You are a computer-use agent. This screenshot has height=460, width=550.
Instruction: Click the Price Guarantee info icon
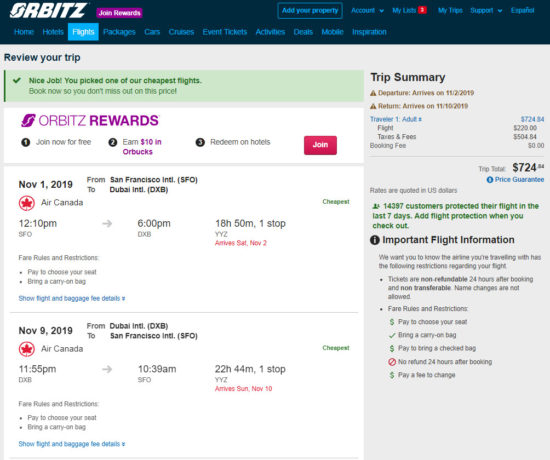click(x=490, y=180)
